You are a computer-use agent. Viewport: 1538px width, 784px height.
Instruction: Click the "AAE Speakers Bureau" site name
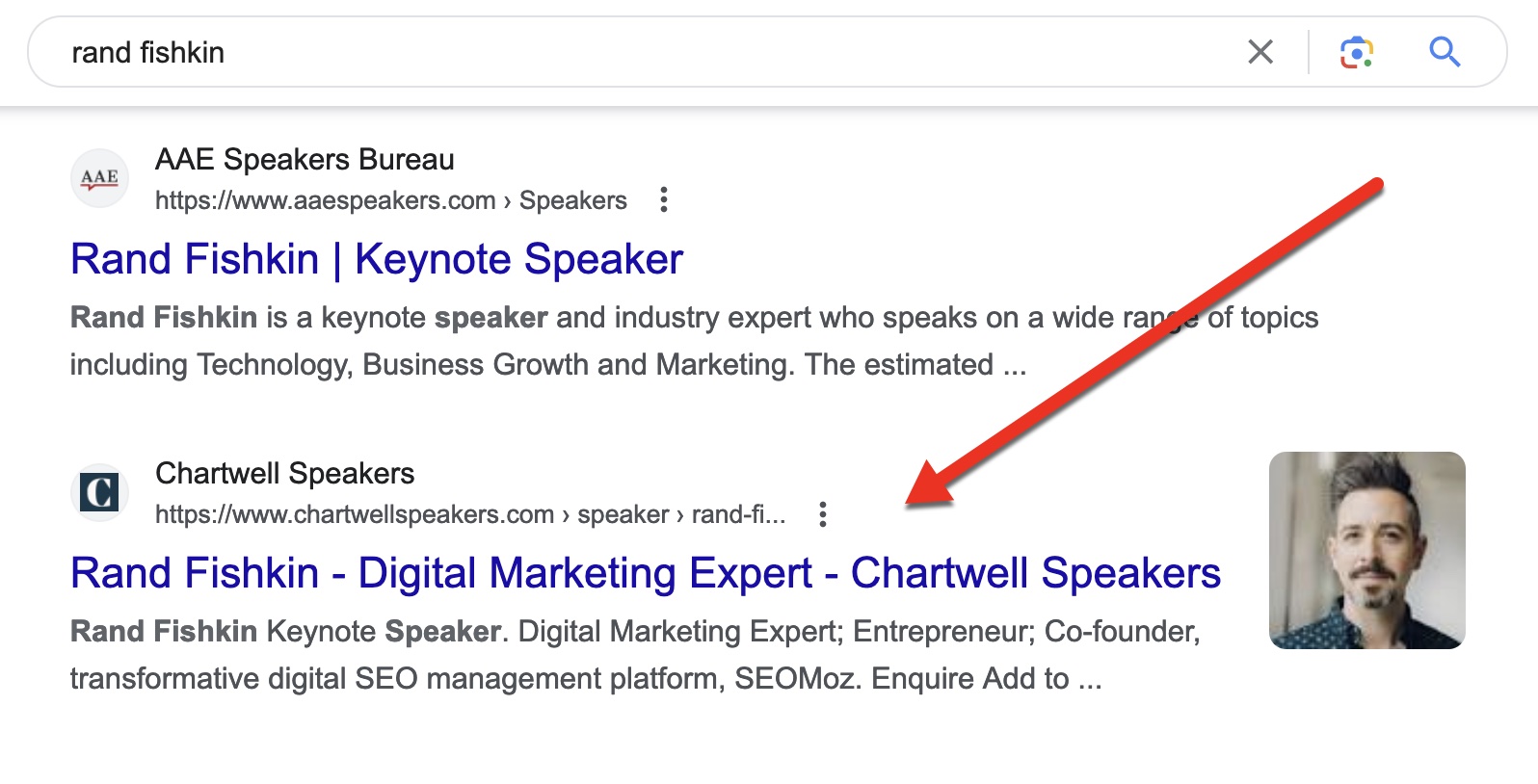pos(305,160)
